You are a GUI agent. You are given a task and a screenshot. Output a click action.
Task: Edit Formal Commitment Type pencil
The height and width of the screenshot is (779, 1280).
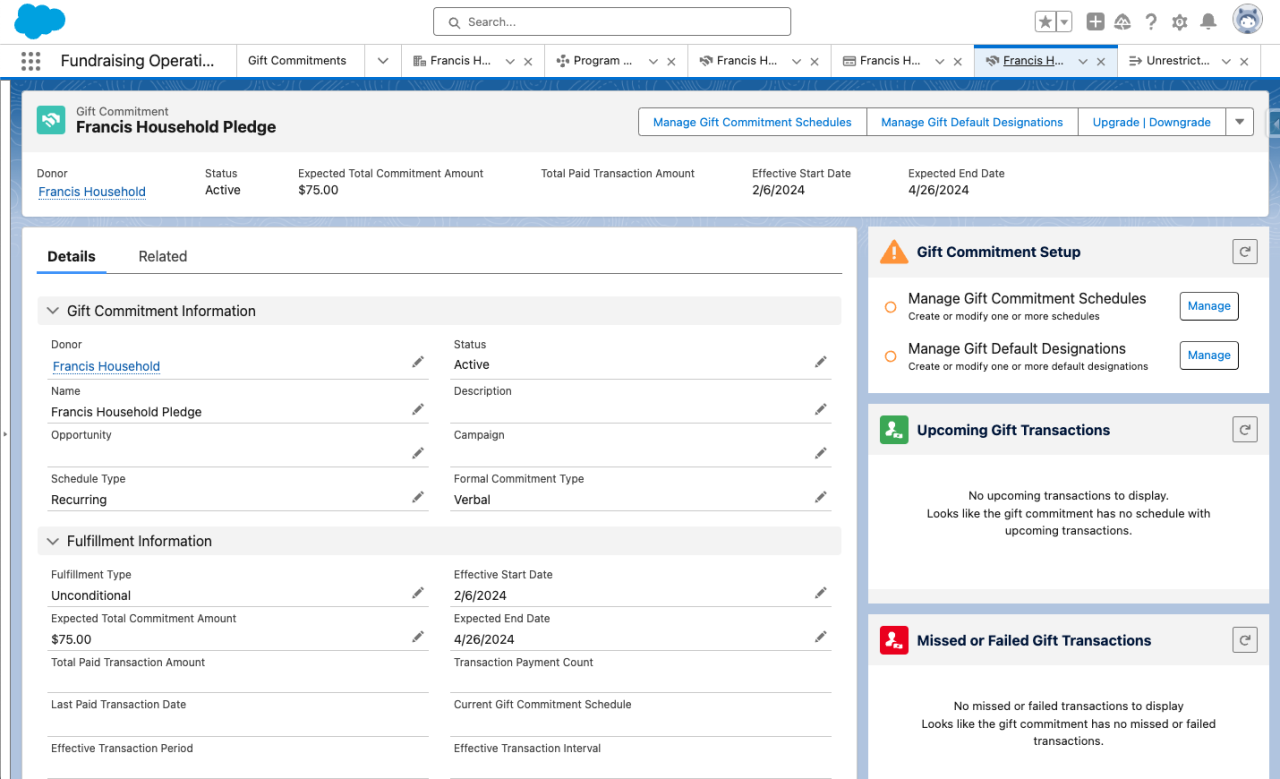pos(821,497)
